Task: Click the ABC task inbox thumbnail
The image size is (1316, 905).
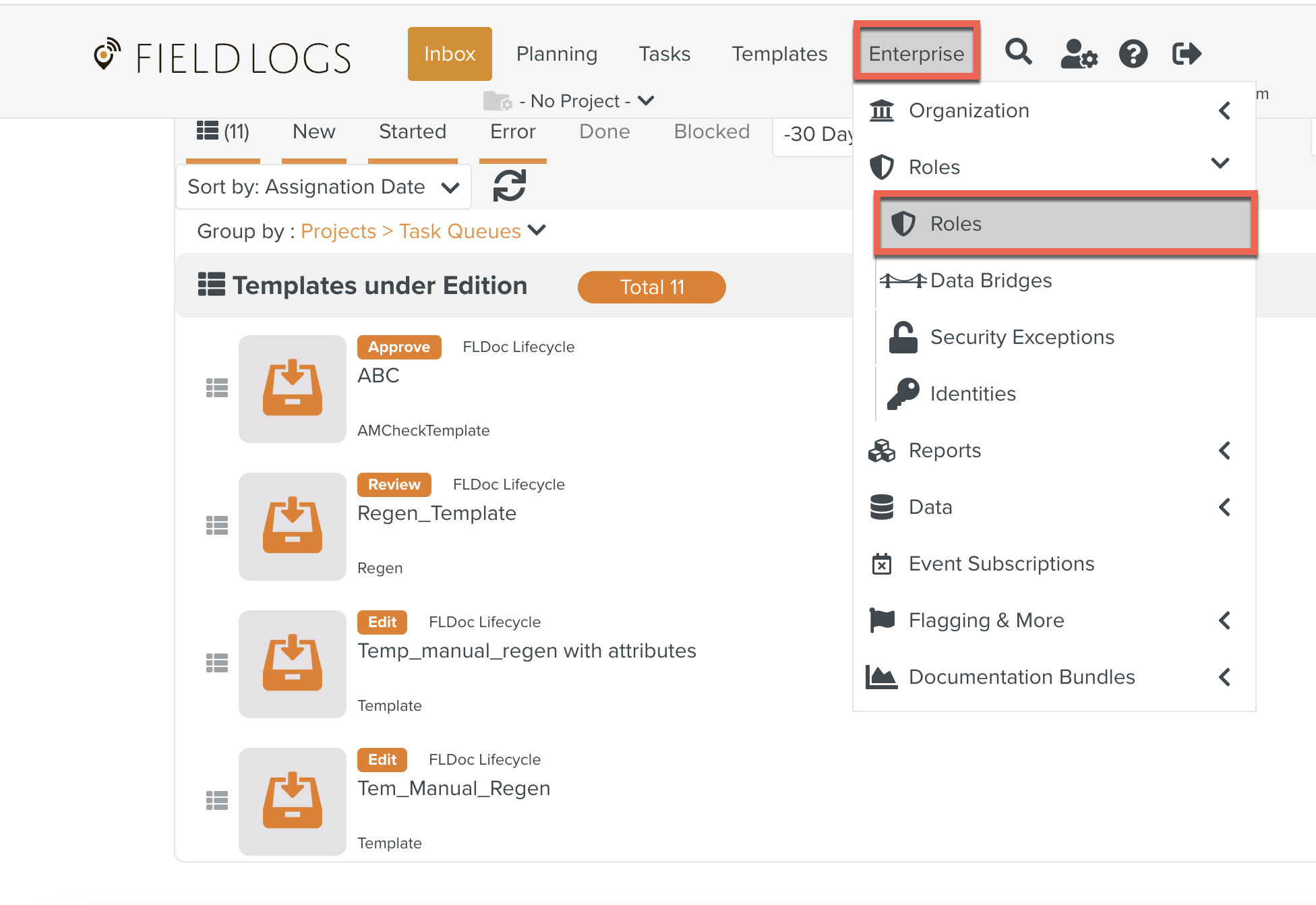Action: 293,389
